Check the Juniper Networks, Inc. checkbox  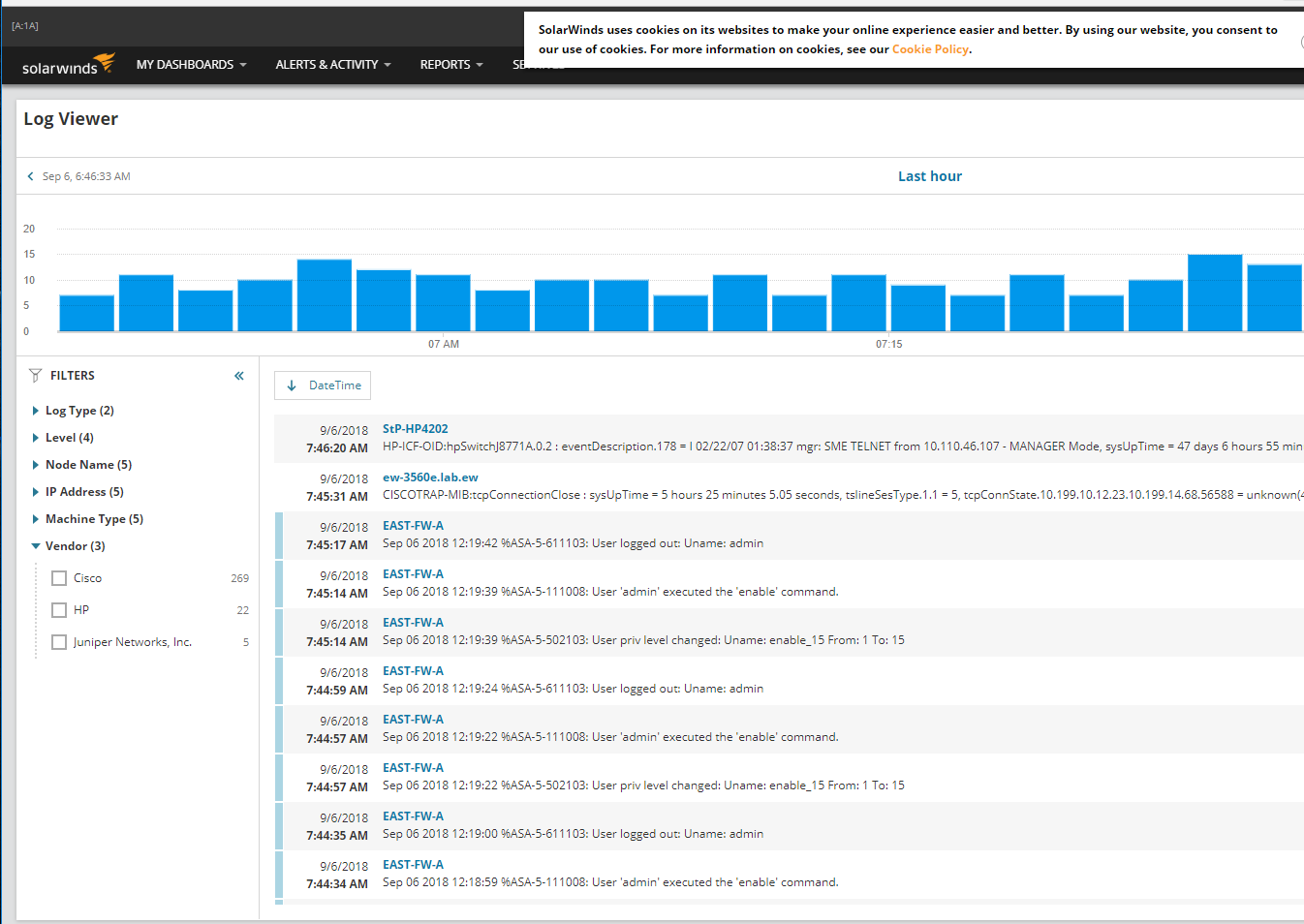59,642
